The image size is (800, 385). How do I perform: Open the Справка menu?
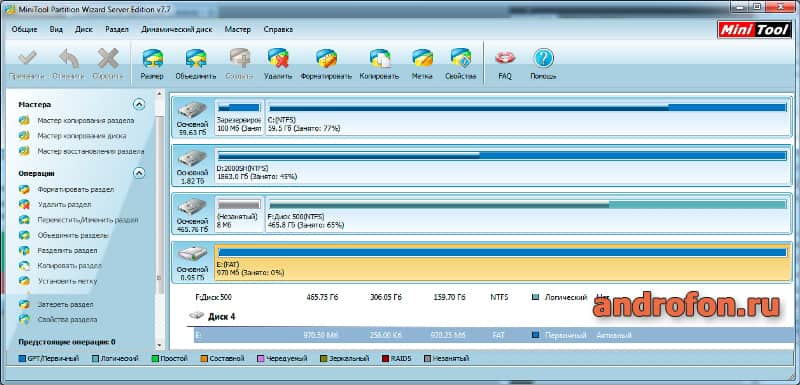click(279, 30)
